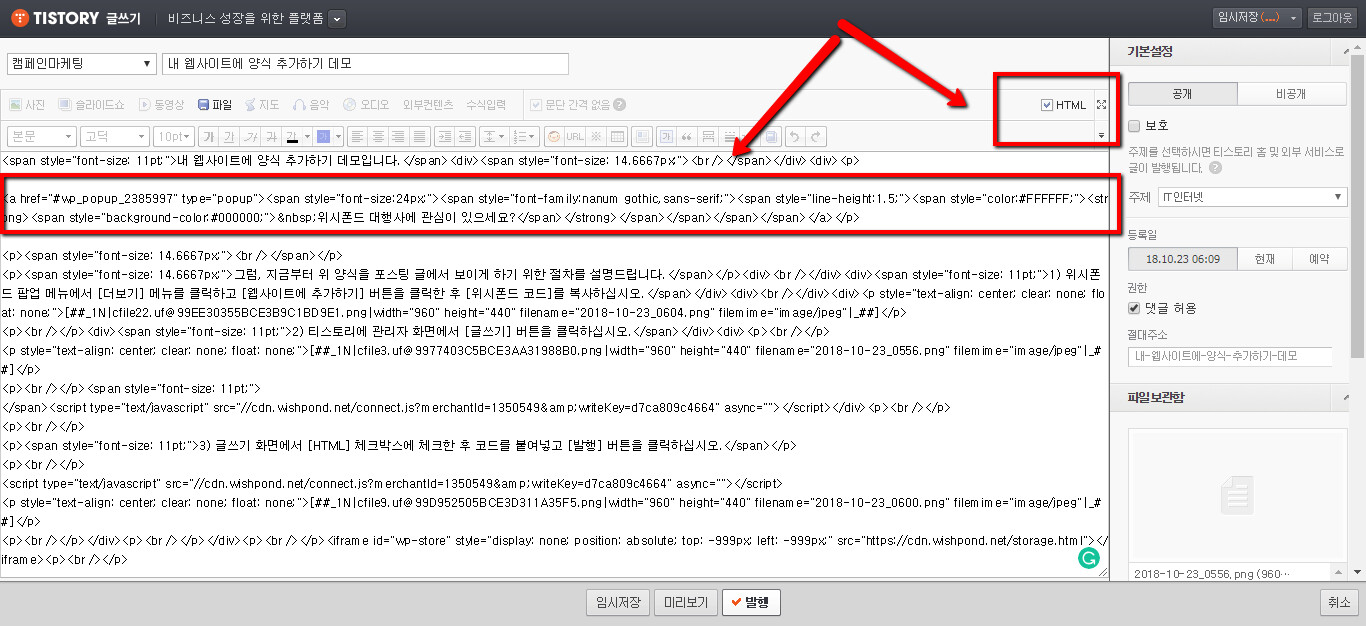Increase paragraph indent
Viewport: 1366px width, 626px height.
[445, 136]
